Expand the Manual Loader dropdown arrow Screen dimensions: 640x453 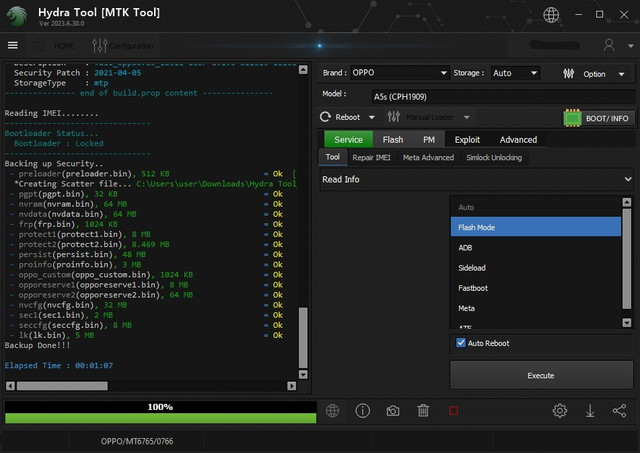click(466, 118)
